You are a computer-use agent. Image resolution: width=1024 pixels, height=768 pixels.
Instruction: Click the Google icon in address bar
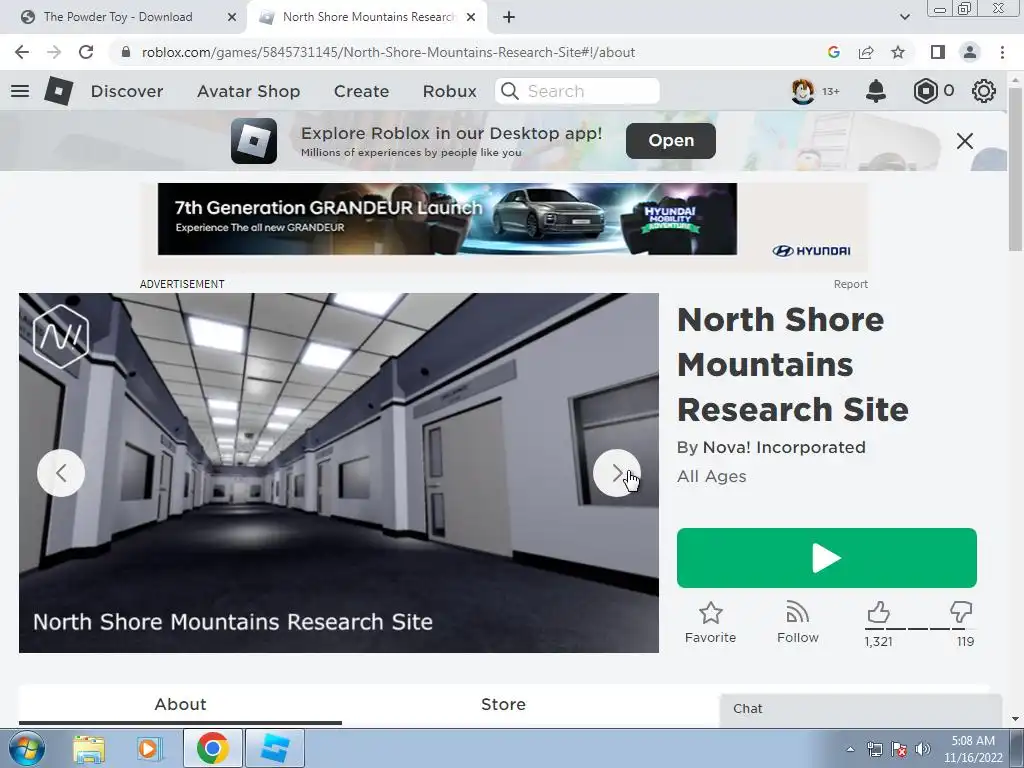coord(833,52)
